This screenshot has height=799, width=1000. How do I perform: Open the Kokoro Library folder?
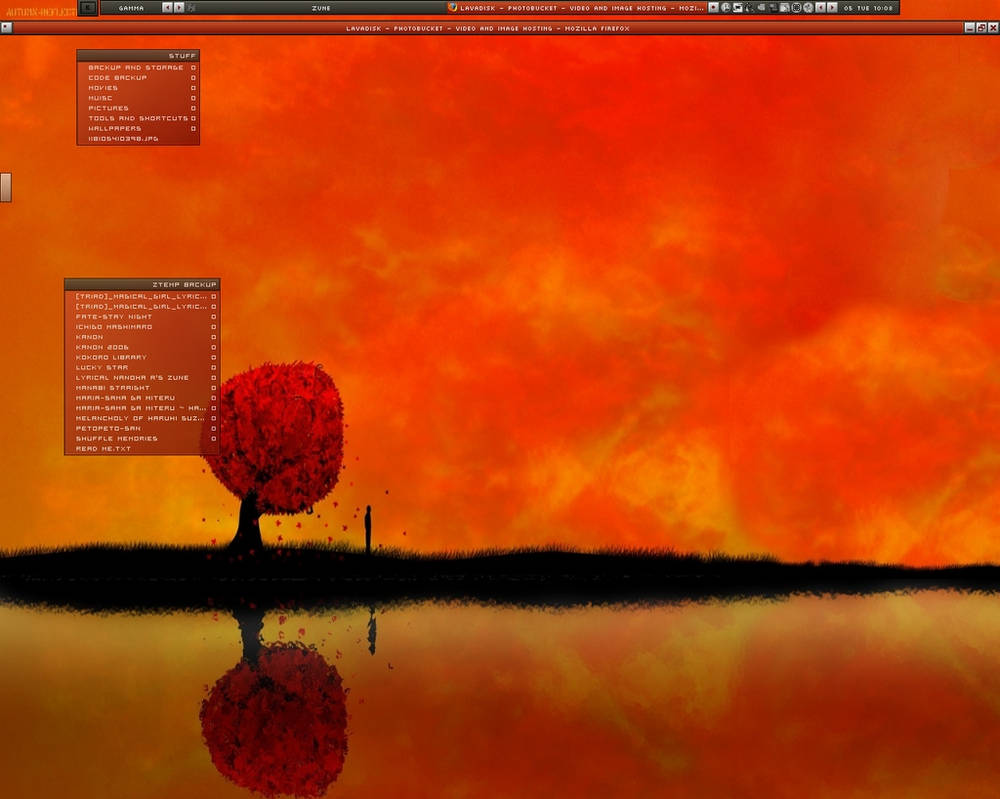click(x=142, y=357)
